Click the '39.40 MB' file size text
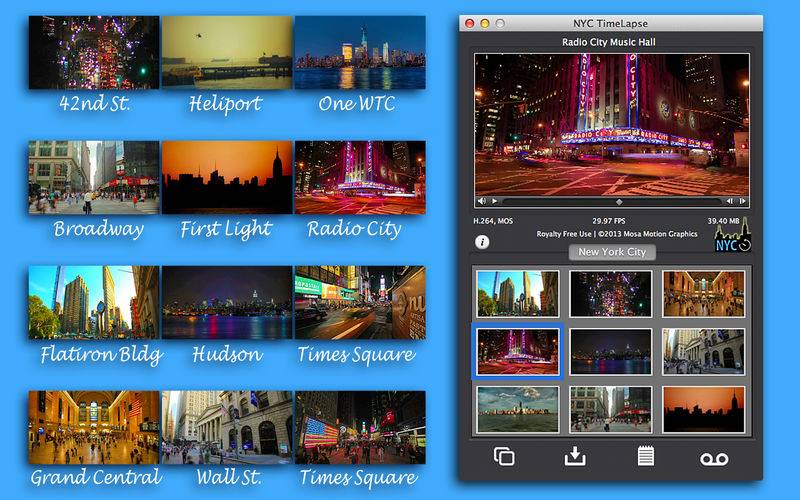Viewport: 800px width, 500px height. click(x=723, y=221)
